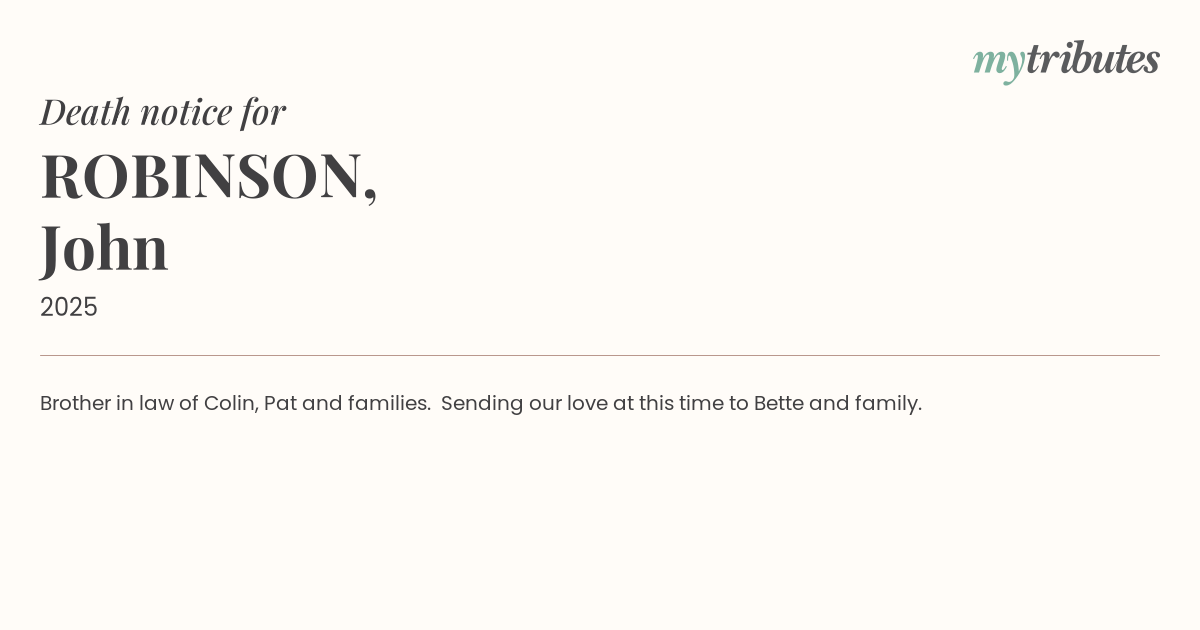This screenshot has height=630, width=1200.
Task: Click the "Death notice for" heading
Action: pos(163,112)
